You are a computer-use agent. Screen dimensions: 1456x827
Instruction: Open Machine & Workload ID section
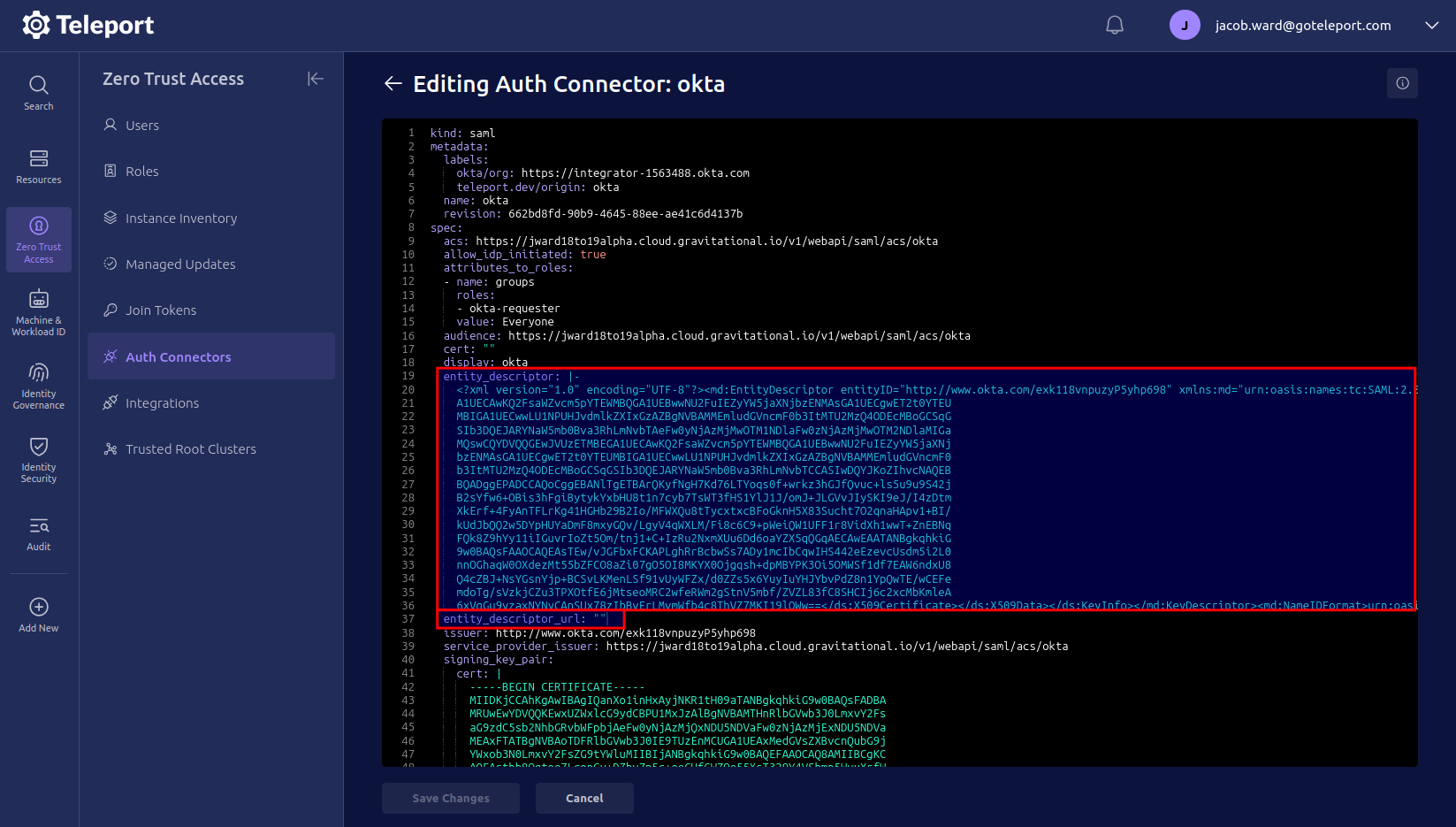(38, 311)
